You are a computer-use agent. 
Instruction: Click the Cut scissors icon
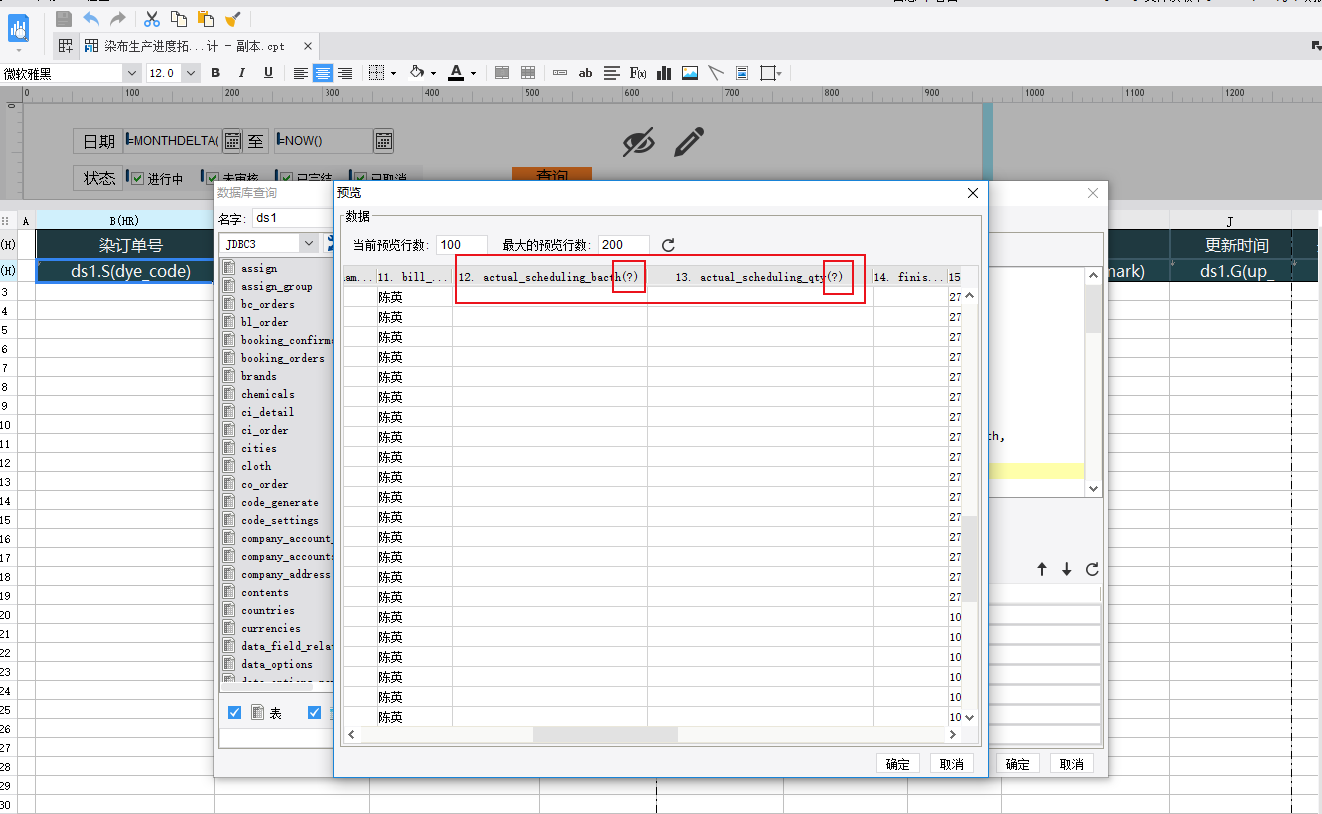(152, 19)
